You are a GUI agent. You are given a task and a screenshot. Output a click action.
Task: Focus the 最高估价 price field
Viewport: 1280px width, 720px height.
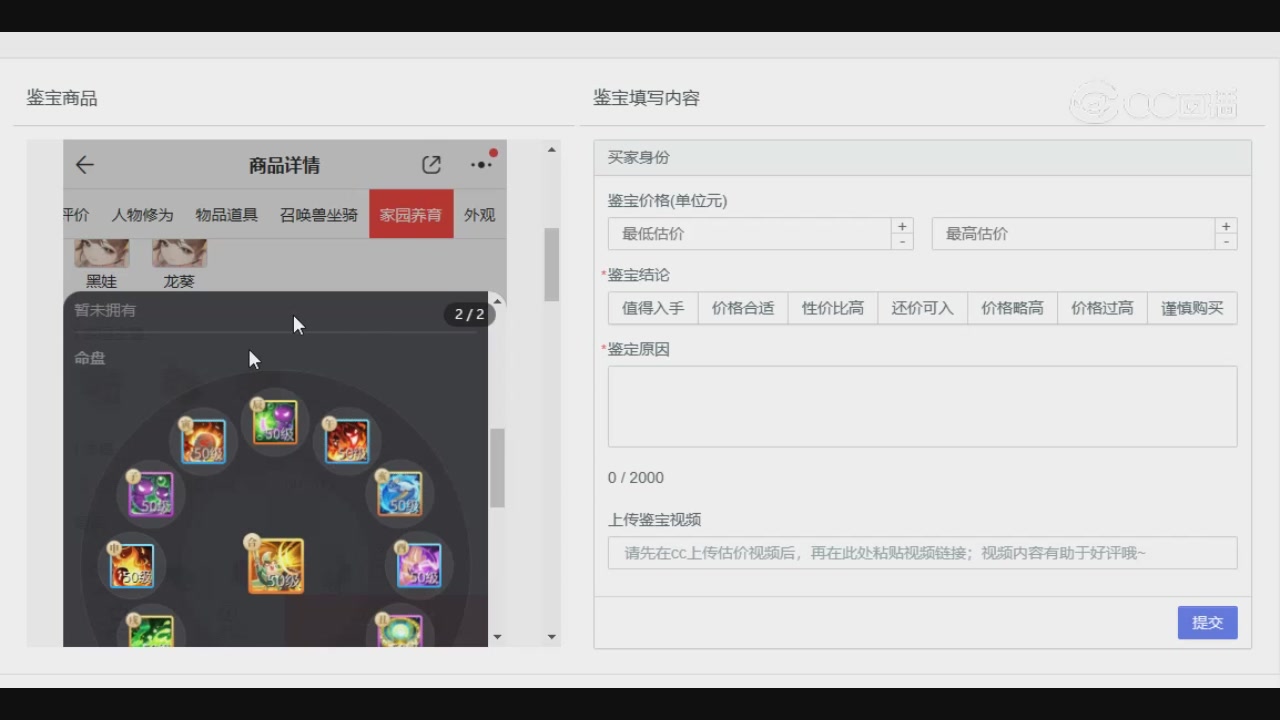click(x=1074, y=234)
